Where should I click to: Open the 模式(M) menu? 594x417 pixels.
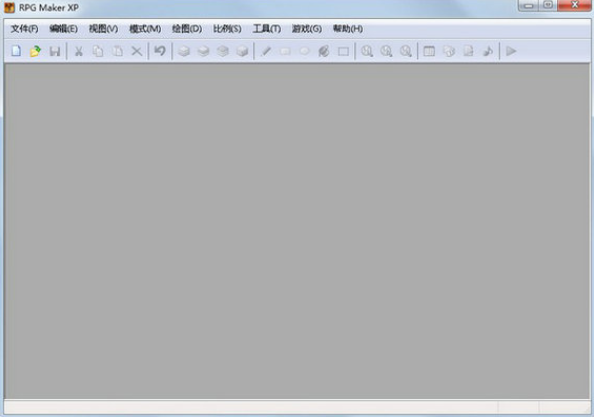tap(145, 29)
